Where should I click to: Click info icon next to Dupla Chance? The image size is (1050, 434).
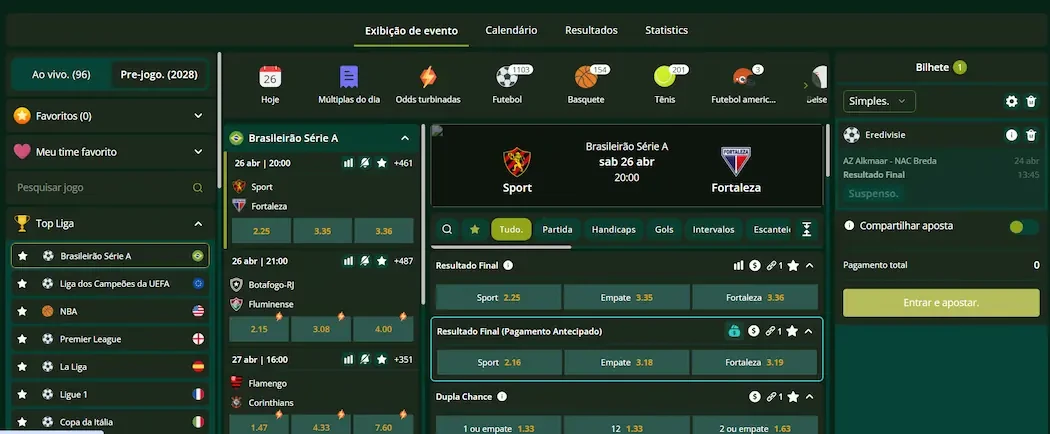[502, 396]
